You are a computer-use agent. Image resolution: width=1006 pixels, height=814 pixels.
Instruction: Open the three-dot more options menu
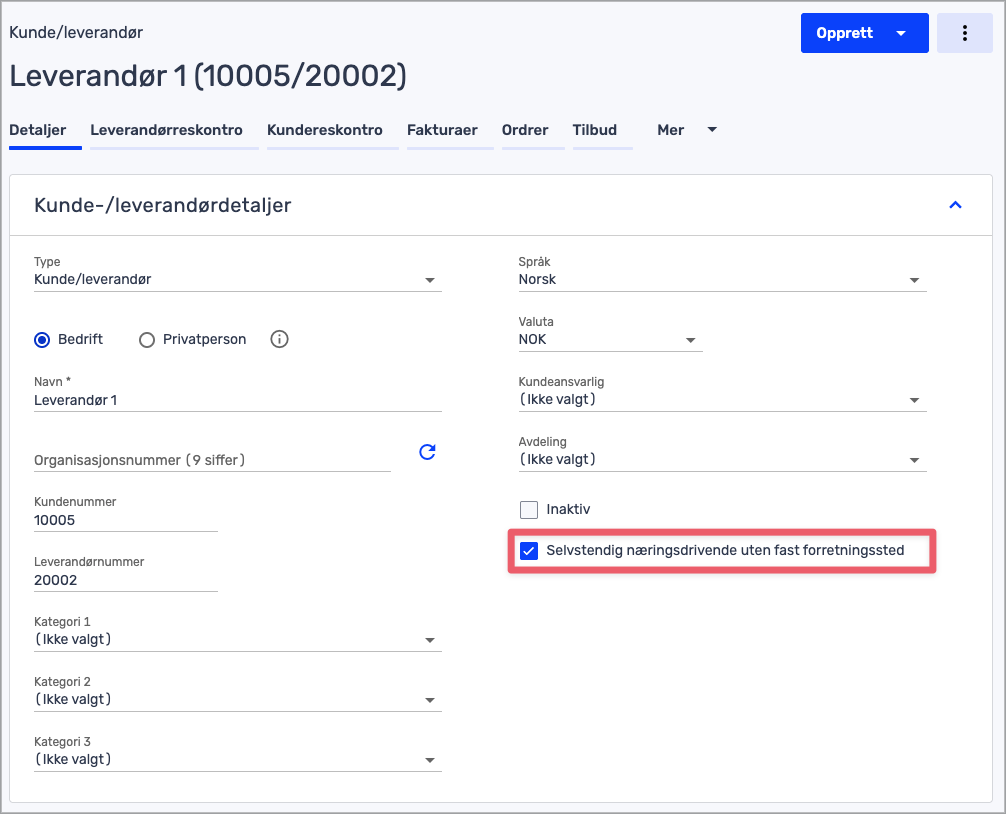coord(964,33)
